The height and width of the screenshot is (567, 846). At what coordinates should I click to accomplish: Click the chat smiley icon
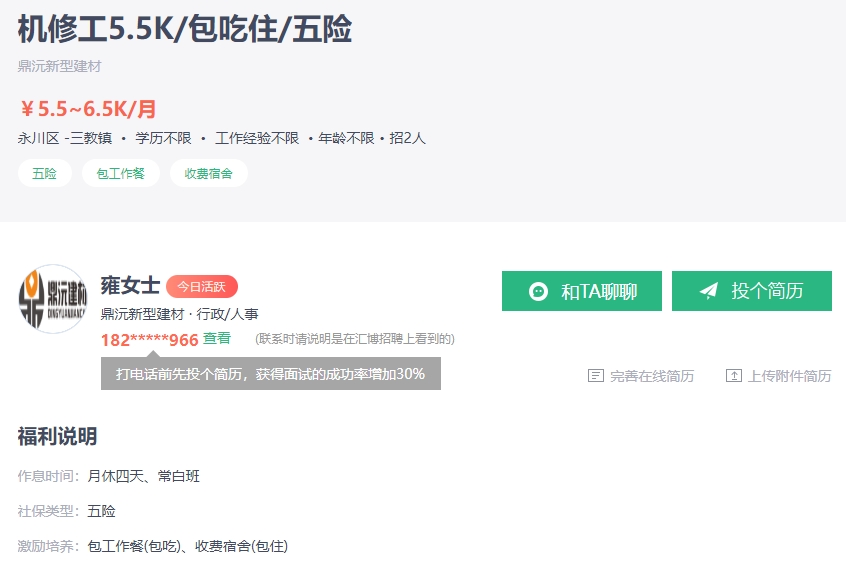click(x=538, y=291)
